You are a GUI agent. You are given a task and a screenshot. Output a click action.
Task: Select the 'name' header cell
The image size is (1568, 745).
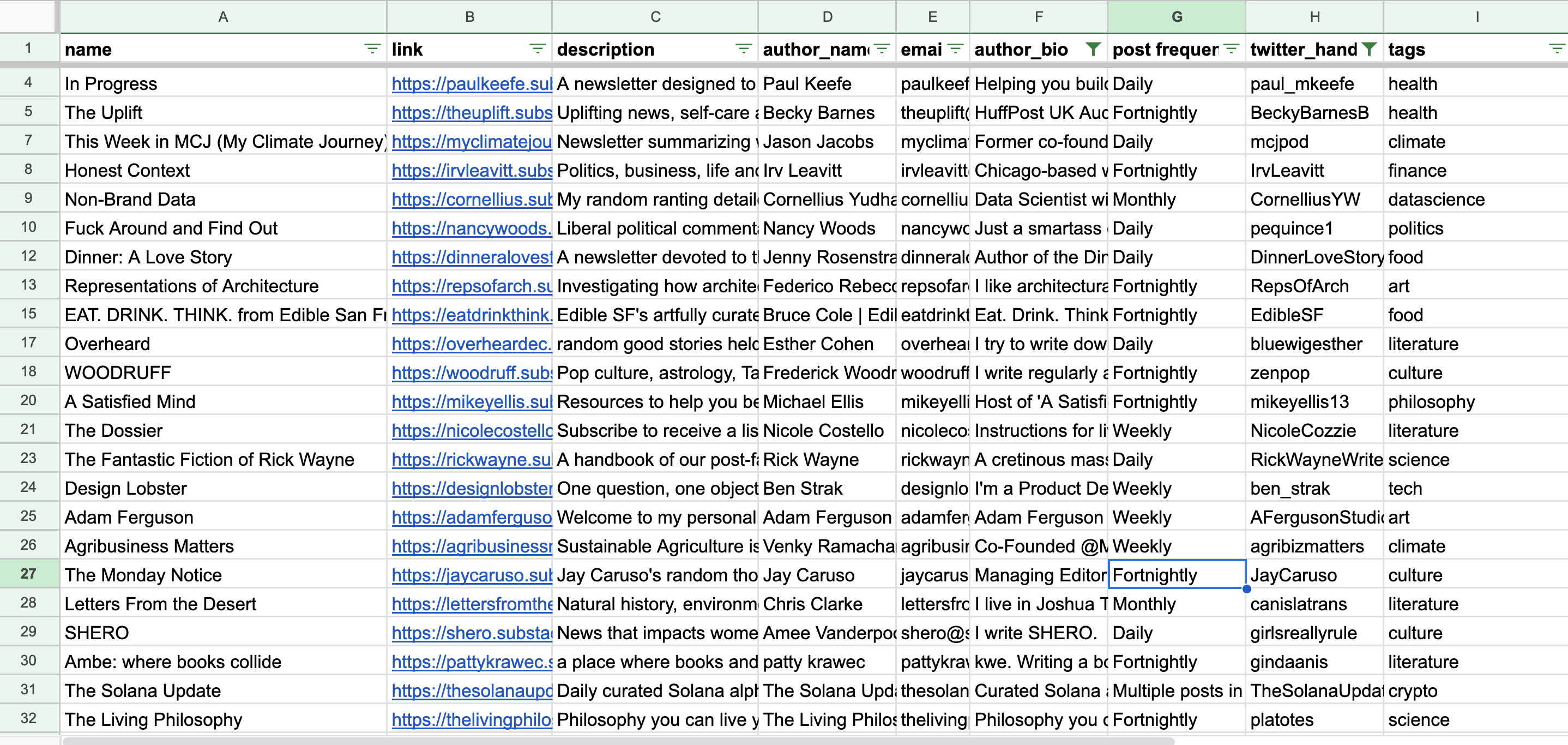click(224, 49)
